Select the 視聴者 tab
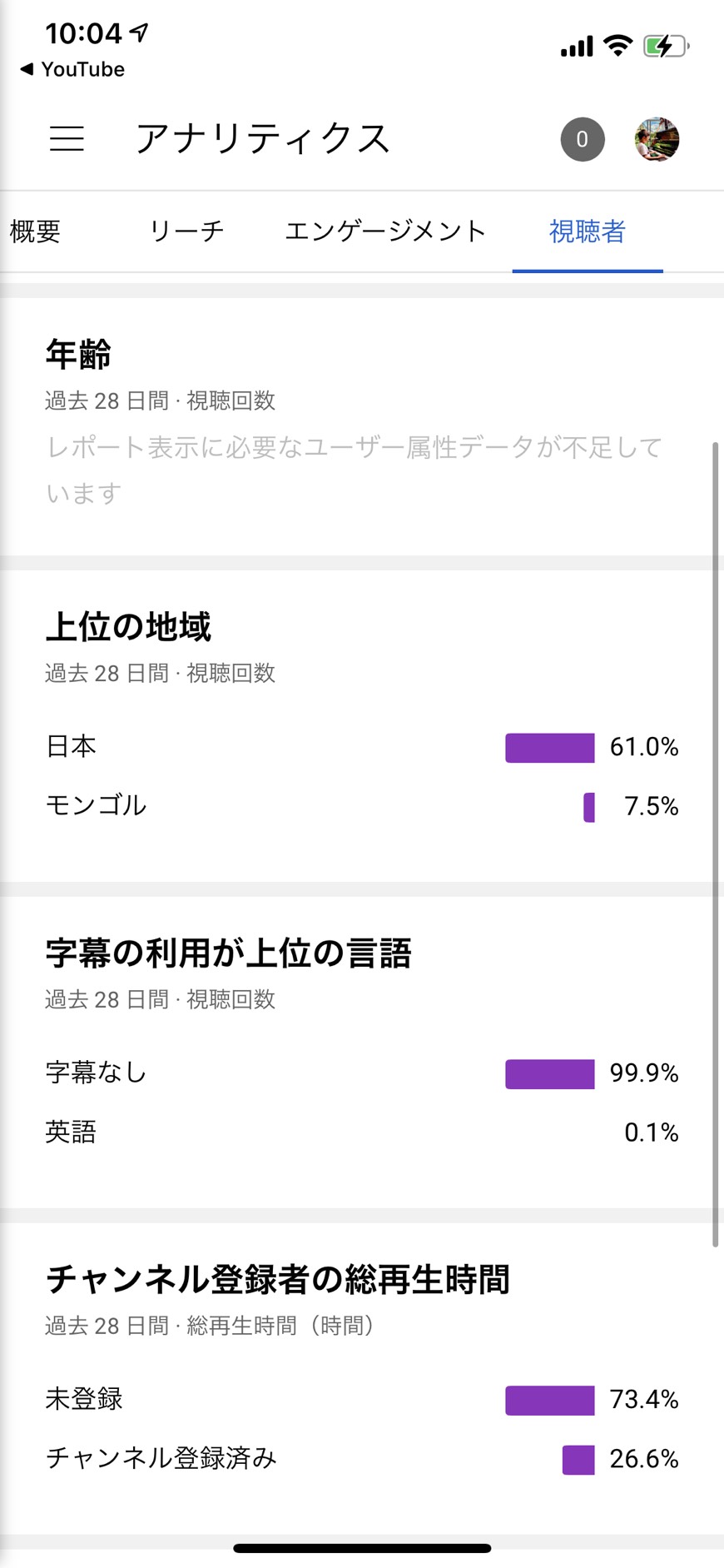The image size is (724, 1568). (x=588, y=231)
